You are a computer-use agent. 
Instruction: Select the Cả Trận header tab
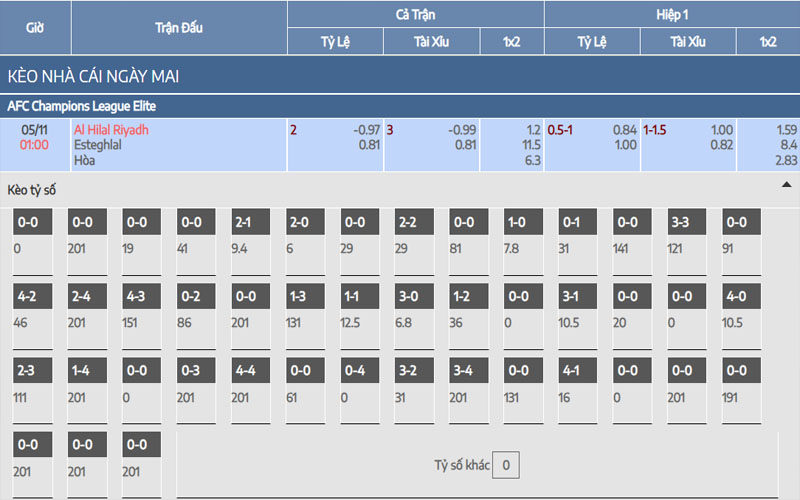tap(415, 14)
